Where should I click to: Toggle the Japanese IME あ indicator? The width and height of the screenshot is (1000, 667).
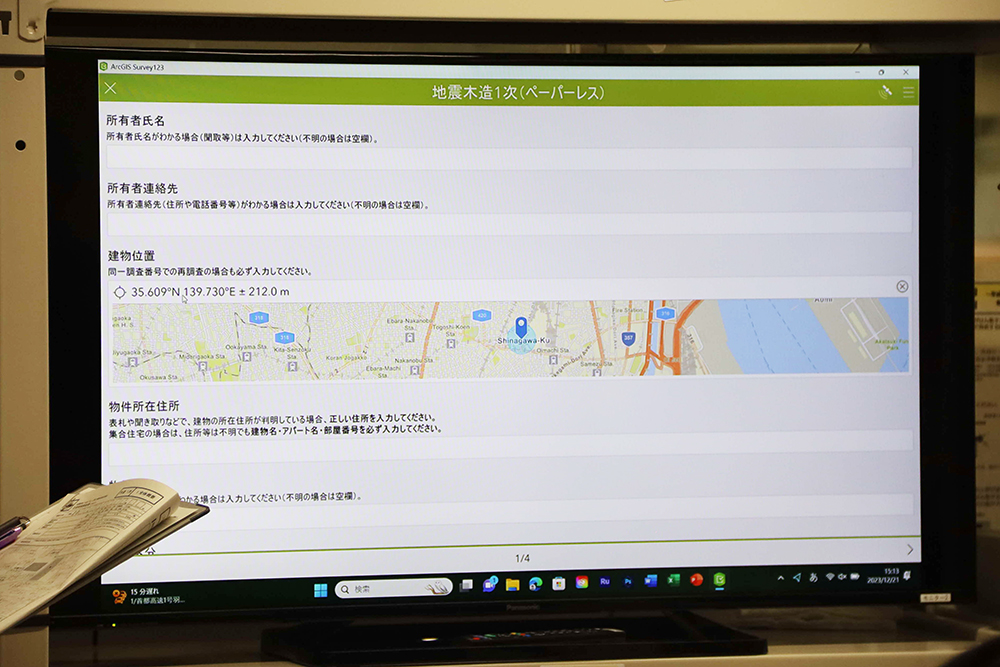pos(813,577)
